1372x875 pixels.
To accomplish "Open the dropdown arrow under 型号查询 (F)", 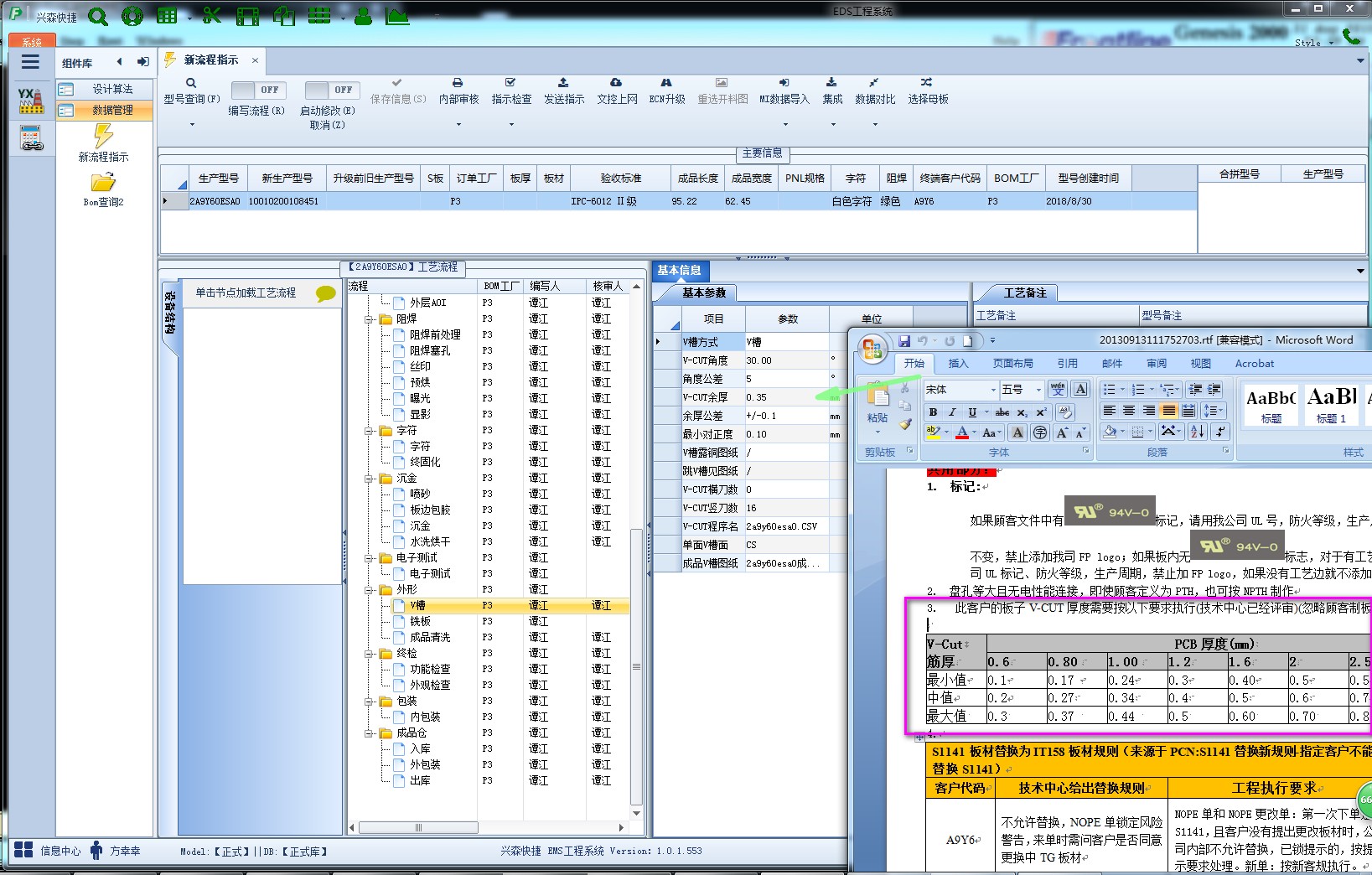I will click(x=192, y=125).
